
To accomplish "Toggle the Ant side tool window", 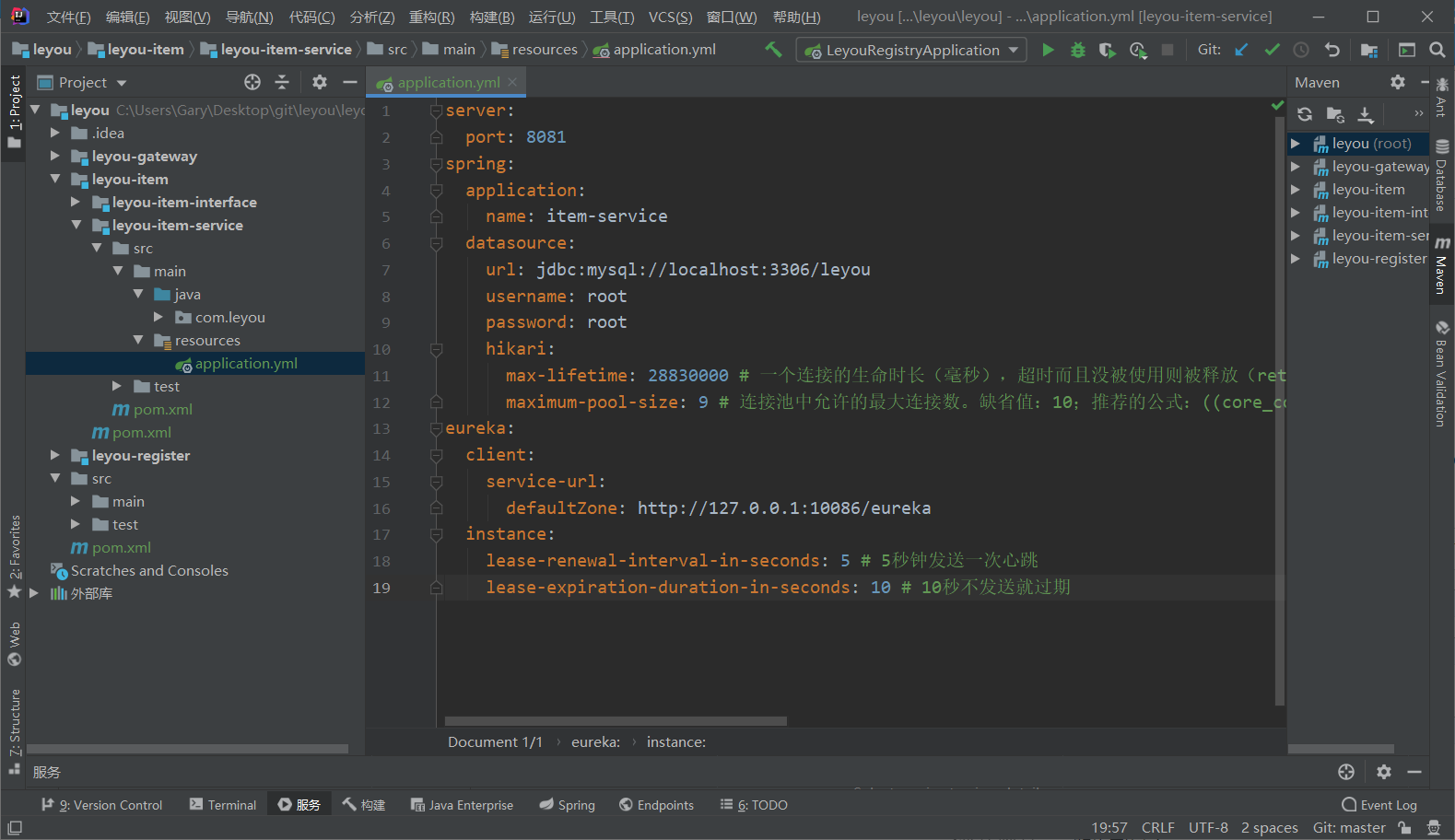I will [1442, 98].
